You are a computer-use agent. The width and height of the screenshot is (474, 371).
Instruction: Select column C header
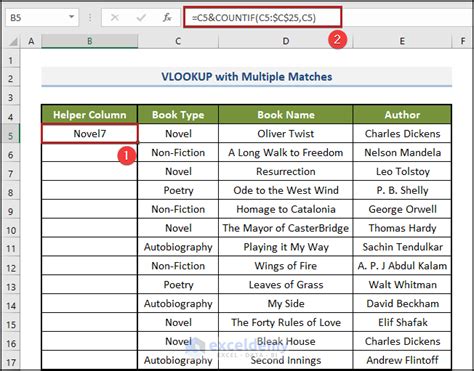pyautogui.click(x=178, y=41)
